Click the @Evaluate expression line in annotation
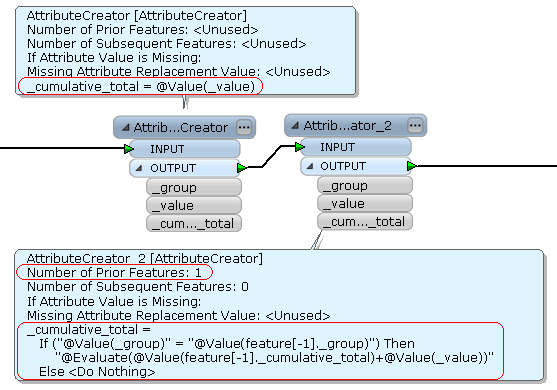The image size is (557, 390). click(274, 358)
